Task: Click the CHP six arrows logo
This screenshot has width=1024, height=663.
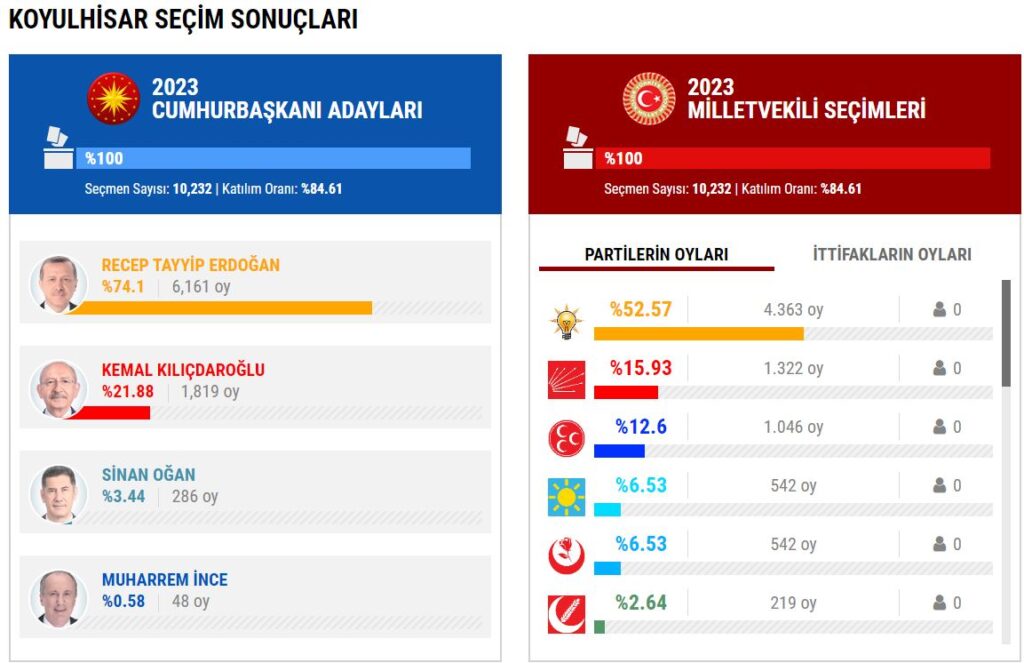Action: 566,380
